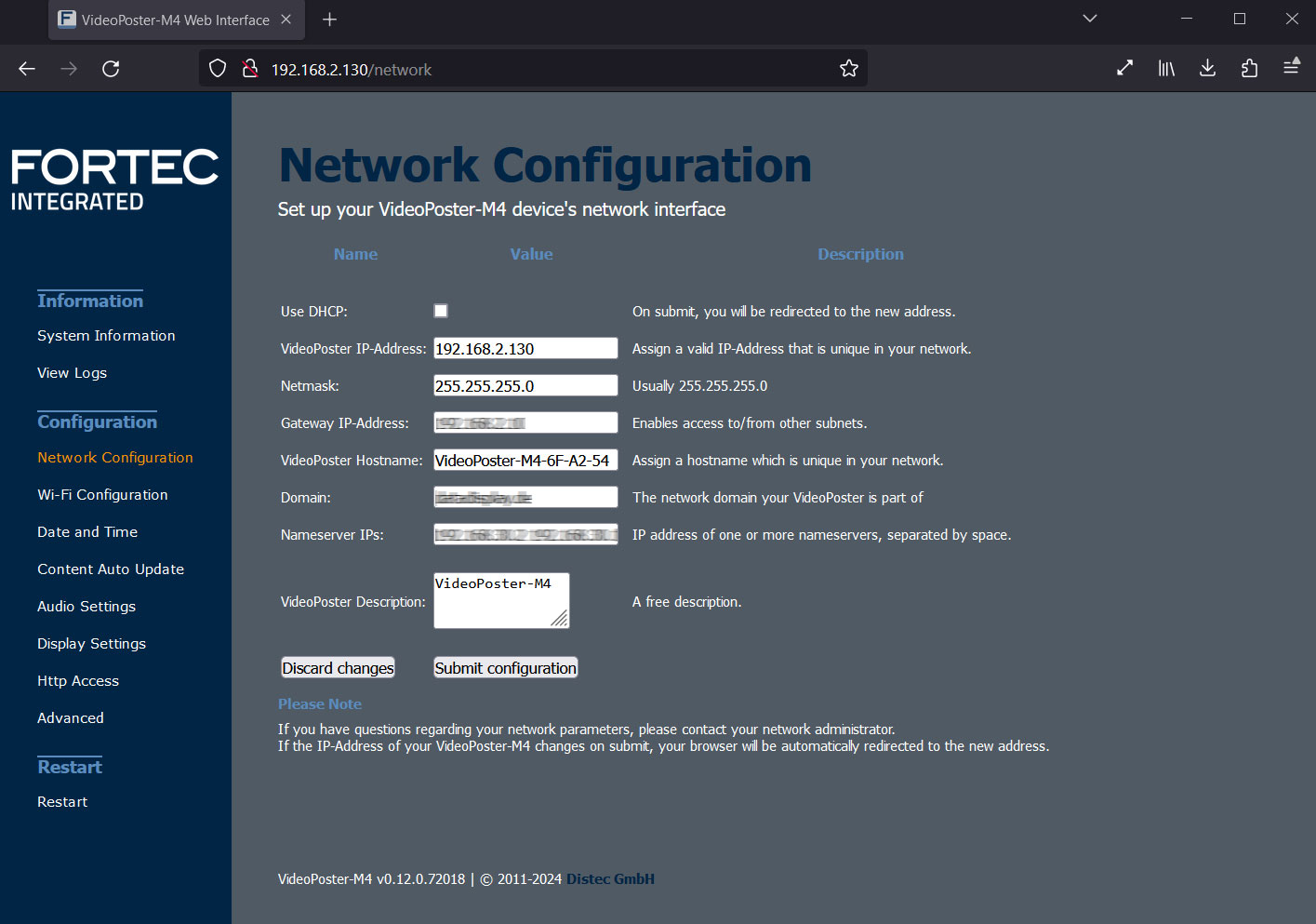Bookmark this page with the star icon
Image resolution: width=1316 pixels, height=924 pixels.
point(848,69)
